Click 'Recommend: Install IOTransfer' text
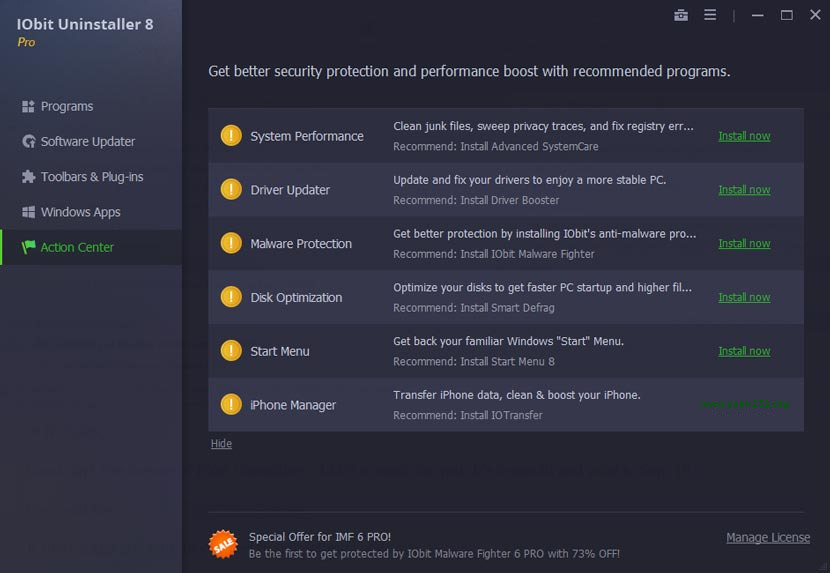This screenshot has width=830, height=573. [467, 415]
